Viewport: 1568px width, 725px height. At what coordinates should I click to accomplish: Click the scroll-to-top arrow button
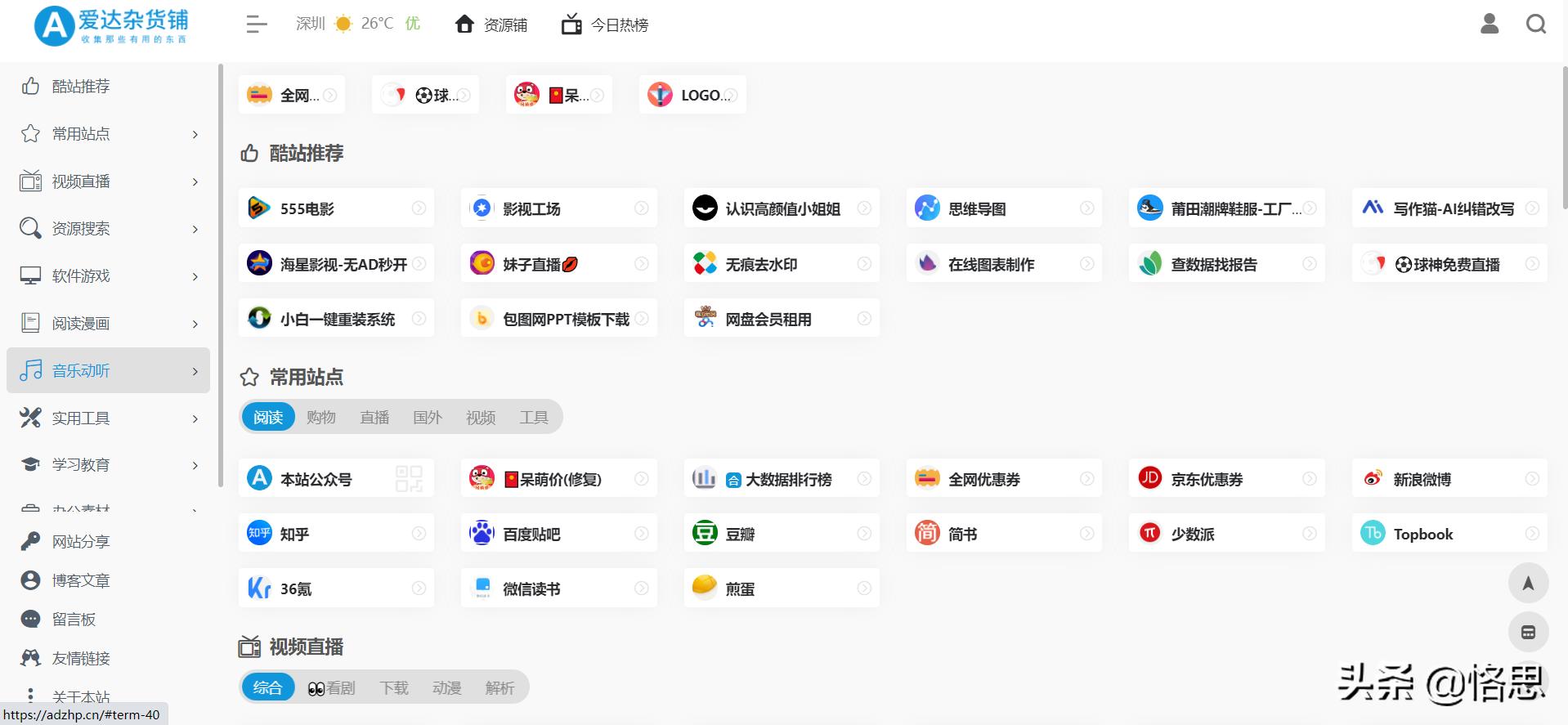pyautogui.click(x=1527, y=584)
